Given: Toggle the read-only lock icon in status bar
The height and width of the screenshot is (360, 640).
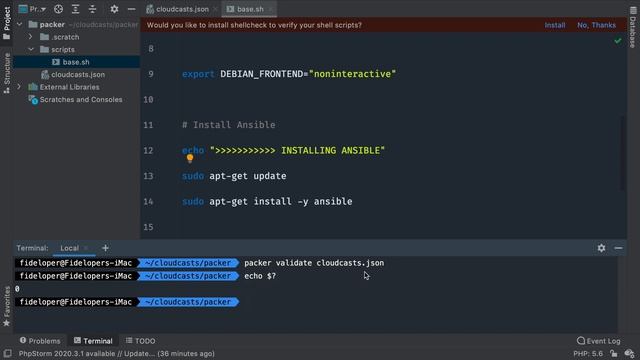Looking at the screenshot, I should tap(613, 353).
